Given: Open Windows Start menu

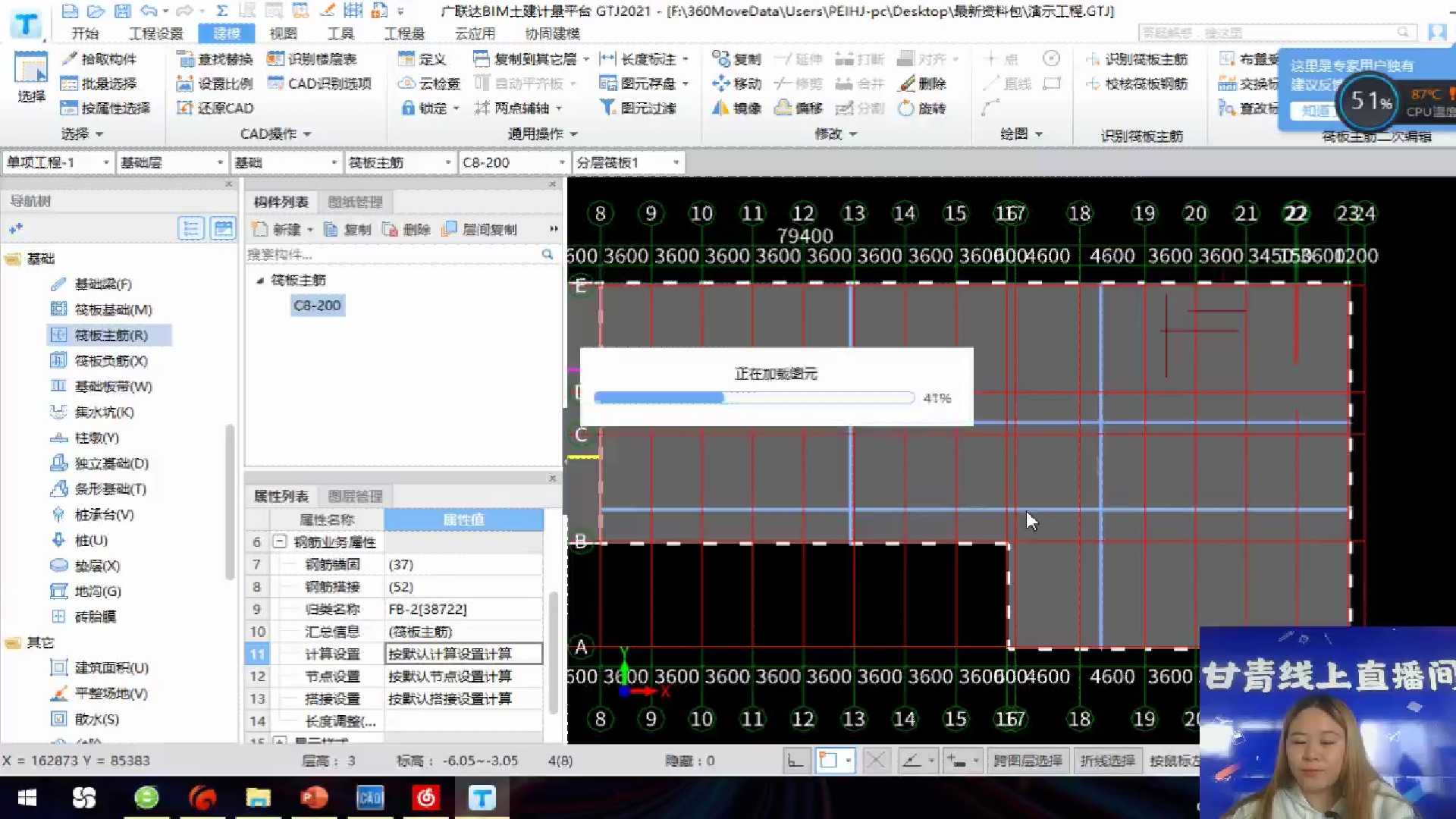Looking at the screenshot, I should pyautogui.click(x=27, y=798).
